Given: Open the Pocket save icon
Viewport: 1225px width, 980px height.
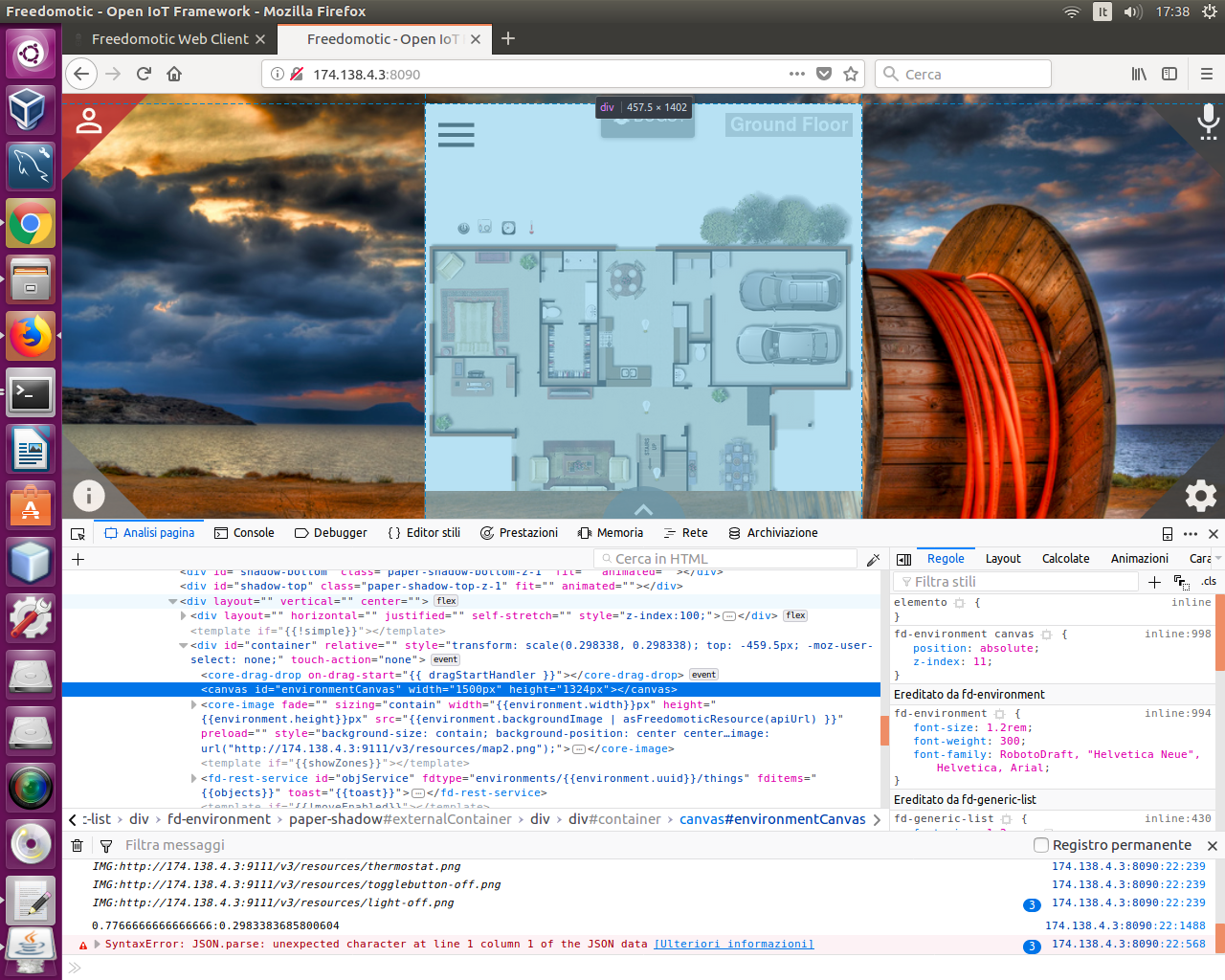Looking at the screenshot, I should [824, 74].
